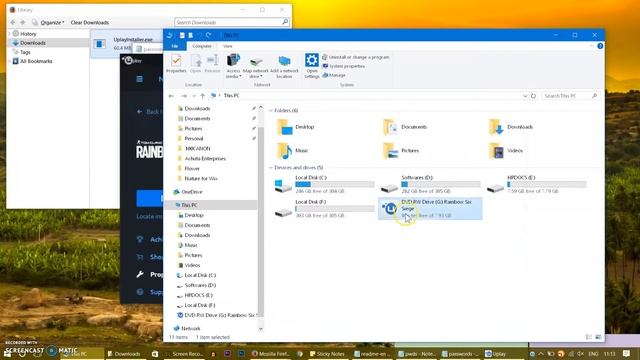The height and width of the screenshot is (360, 640).
Task: Switch to the View tab
Action: (x=227, y=46)
